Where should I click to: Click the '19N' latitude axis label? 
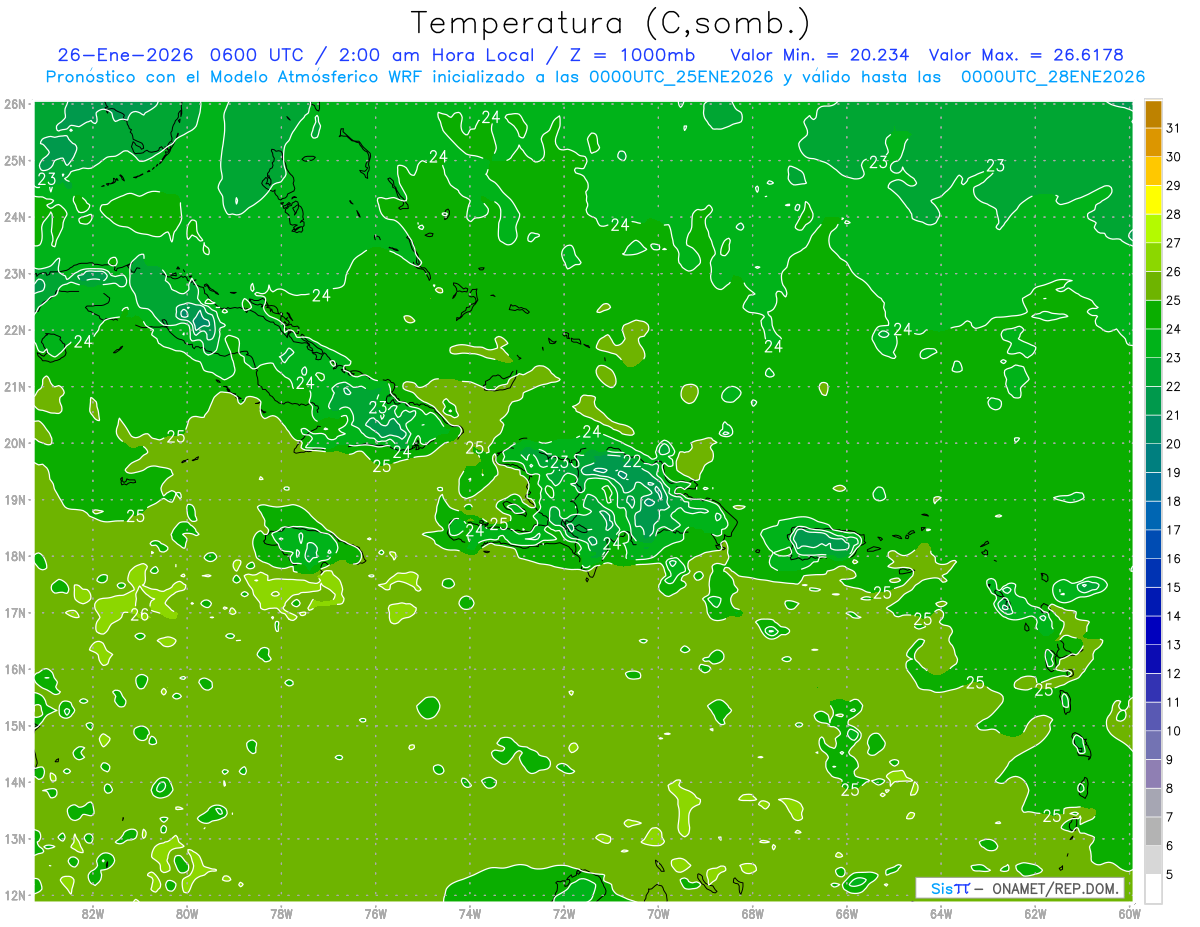(16, 499)
